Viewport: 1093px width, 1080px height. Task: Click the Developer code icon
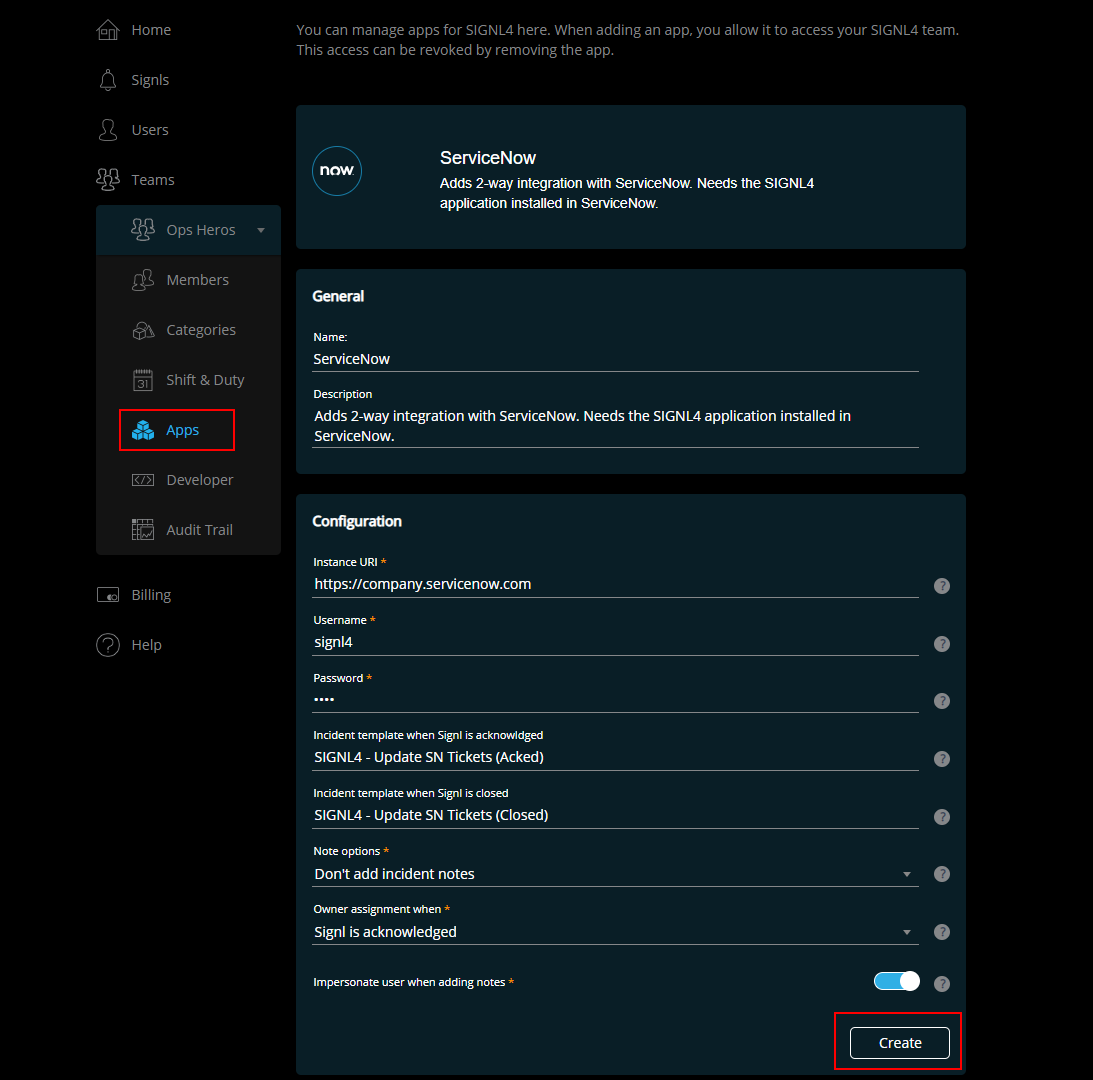click(143, 480)
